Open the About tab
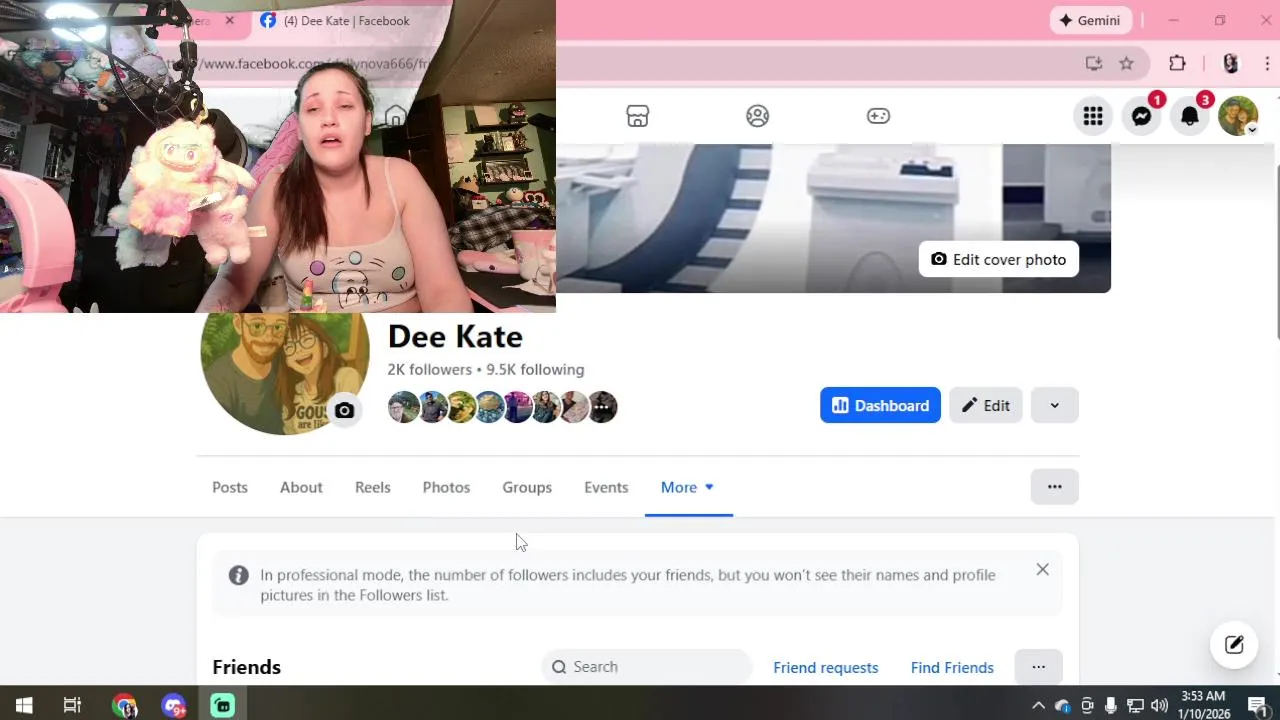 (301, 487)
